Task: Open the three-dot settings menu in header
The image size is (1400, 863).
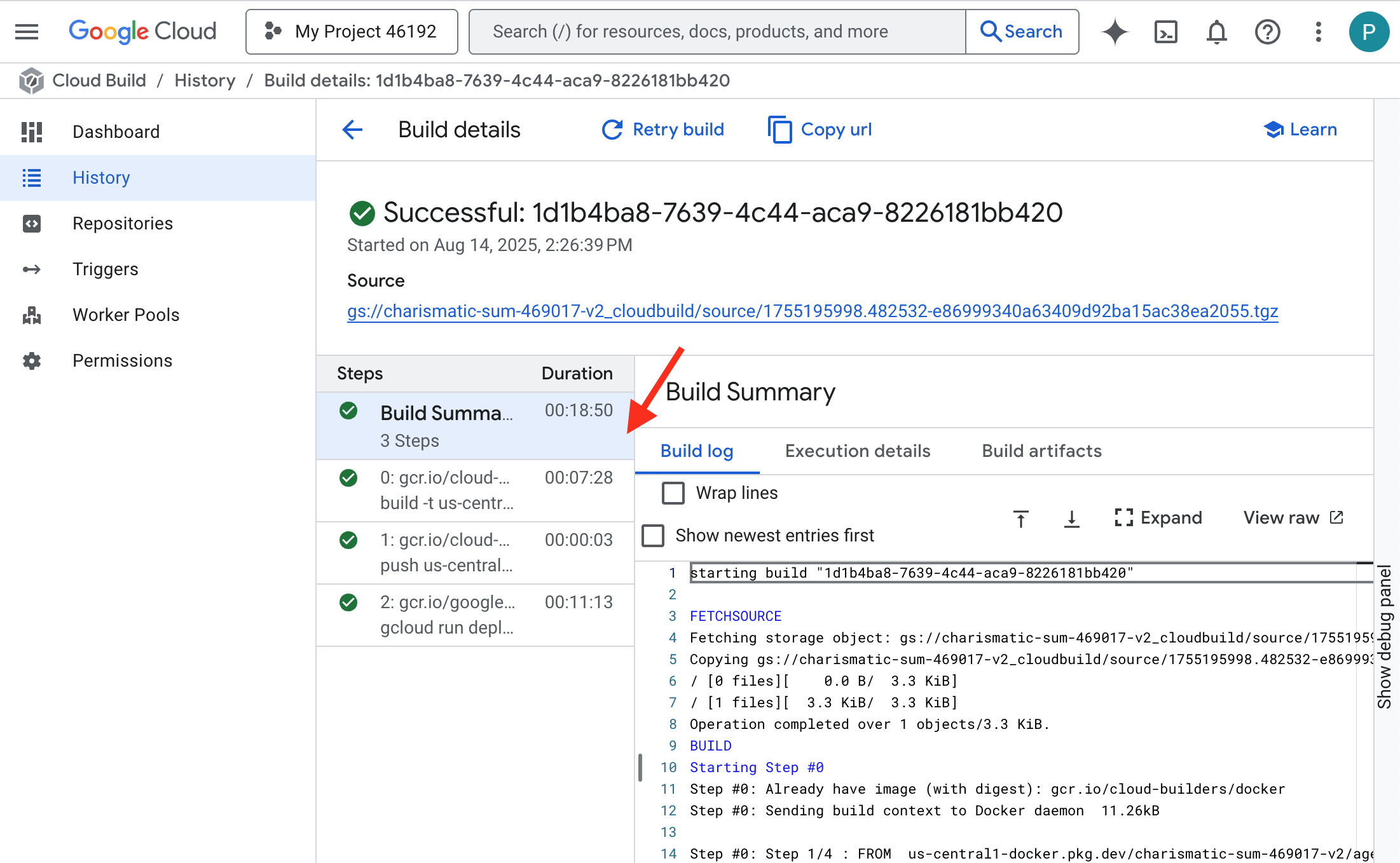Action: point(1318,31)
